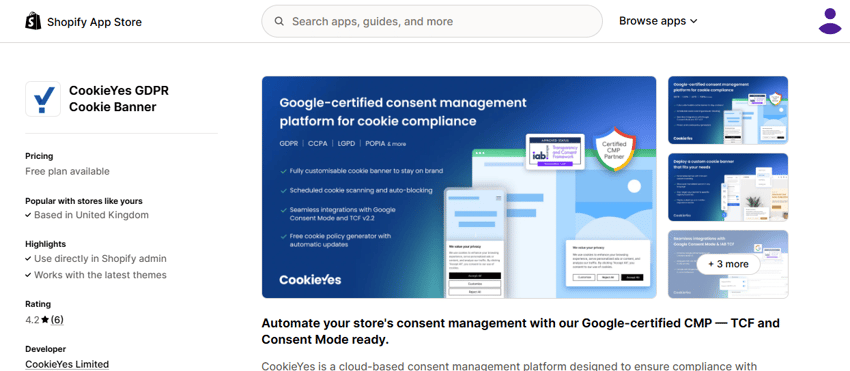Click the IAB Transparency and Consent badge
The image size is (850, 371).
[556, 151]
